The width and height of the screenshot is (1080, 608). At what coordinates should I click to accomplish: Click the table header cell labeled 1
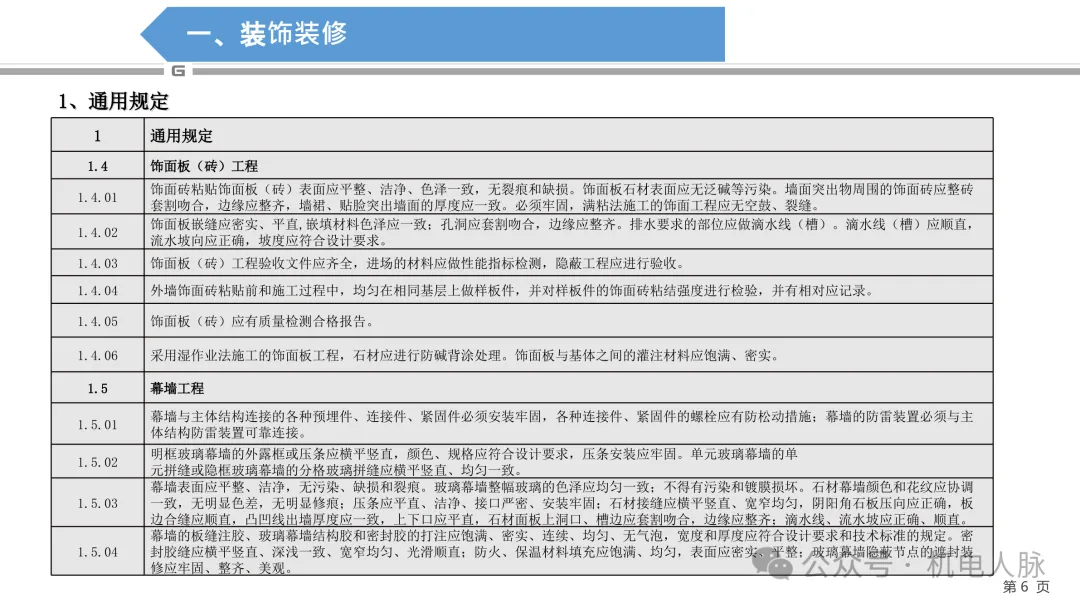coord(96,135)
